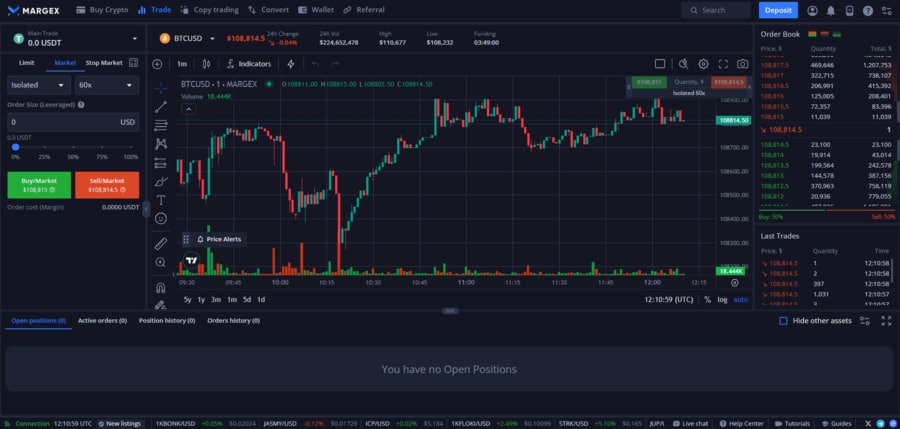Expand the positions panel to fullscreen
The height and width of the screenshot is (429, 900).
click(x=886, y=321)
